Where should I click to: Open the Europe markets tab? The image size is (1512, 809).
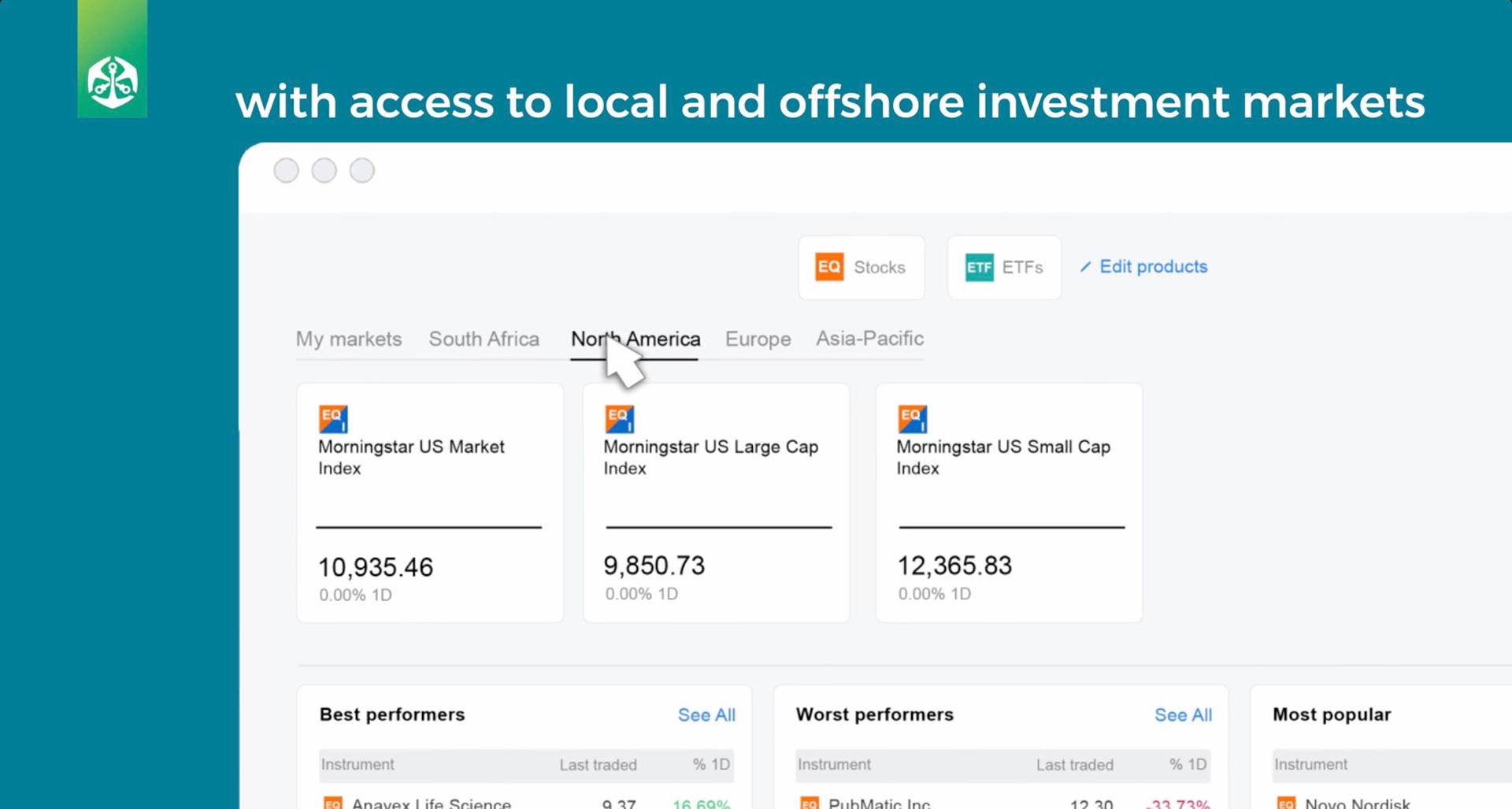pos(758,339)
